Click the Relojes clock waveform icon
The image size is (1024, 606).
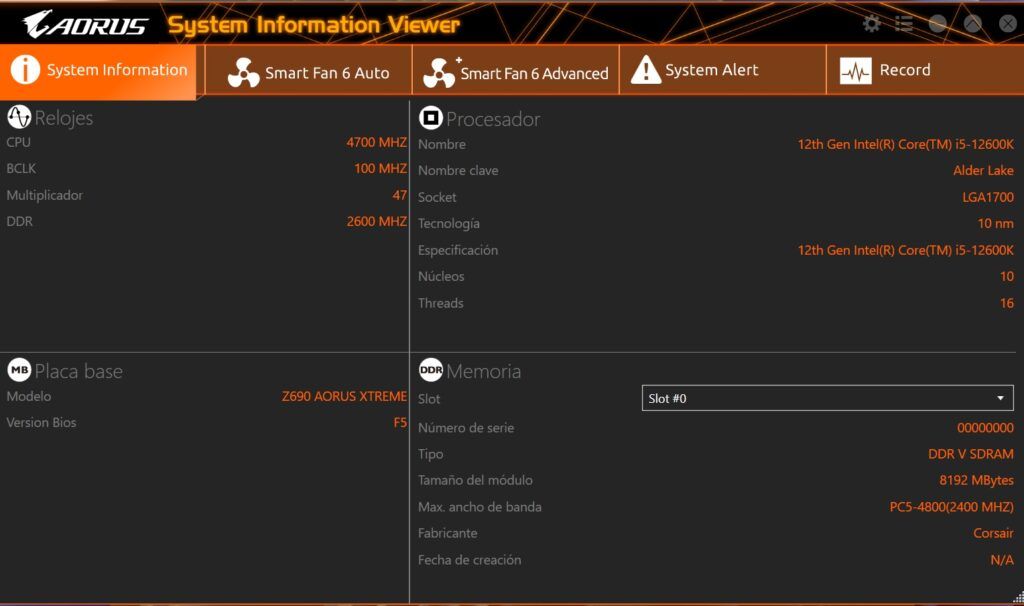click(x=19, y=117)
